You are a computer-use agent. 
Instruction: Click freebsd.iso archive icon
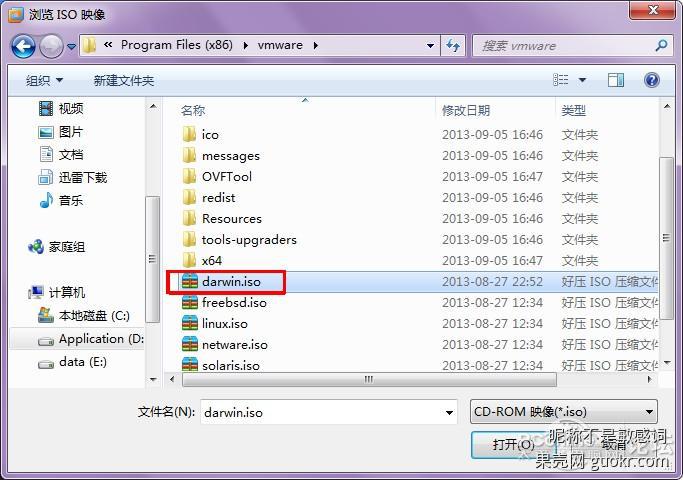pos(189,302)
